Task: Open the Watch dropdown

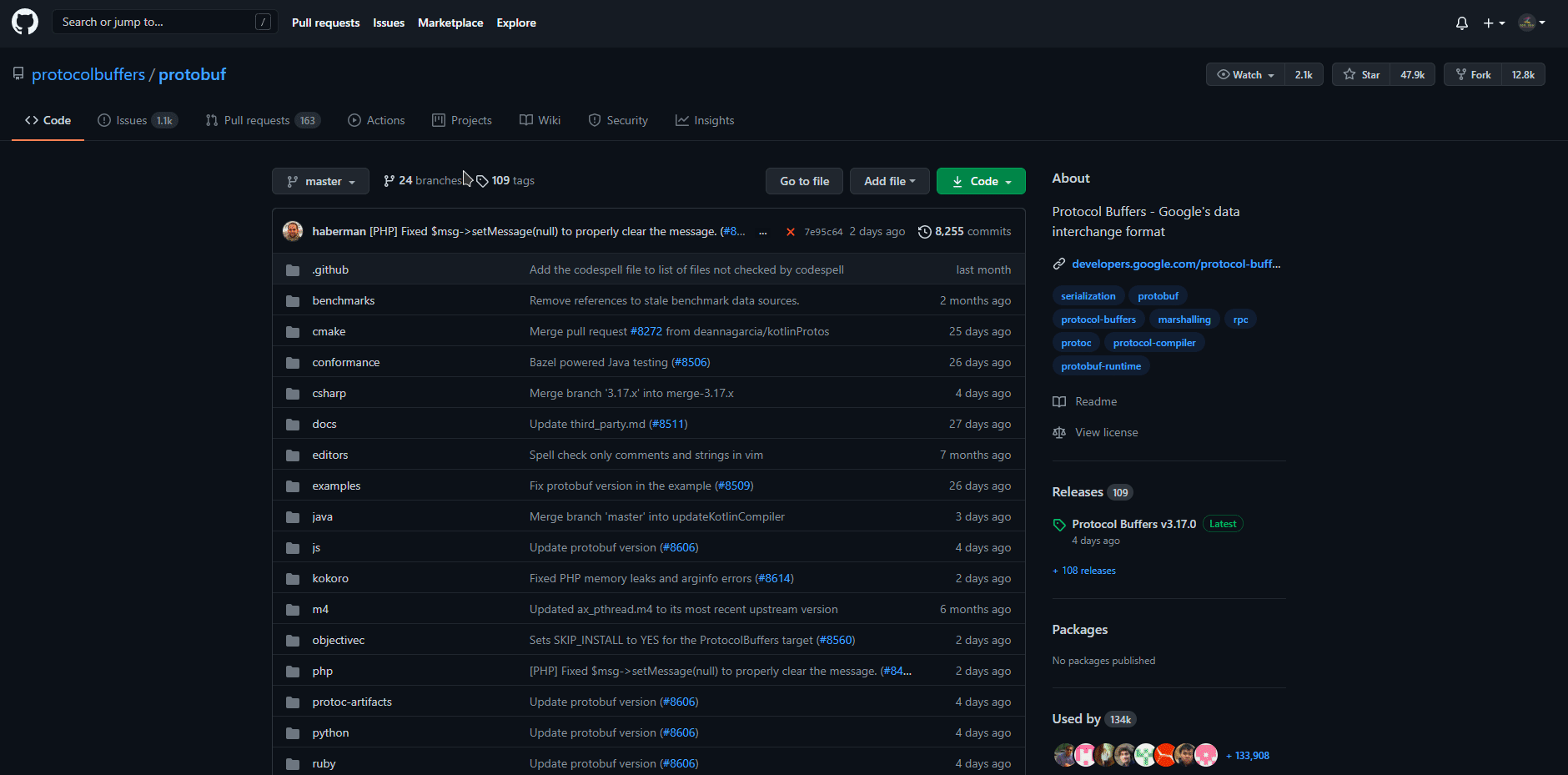Action: [x=1245, y=74]
